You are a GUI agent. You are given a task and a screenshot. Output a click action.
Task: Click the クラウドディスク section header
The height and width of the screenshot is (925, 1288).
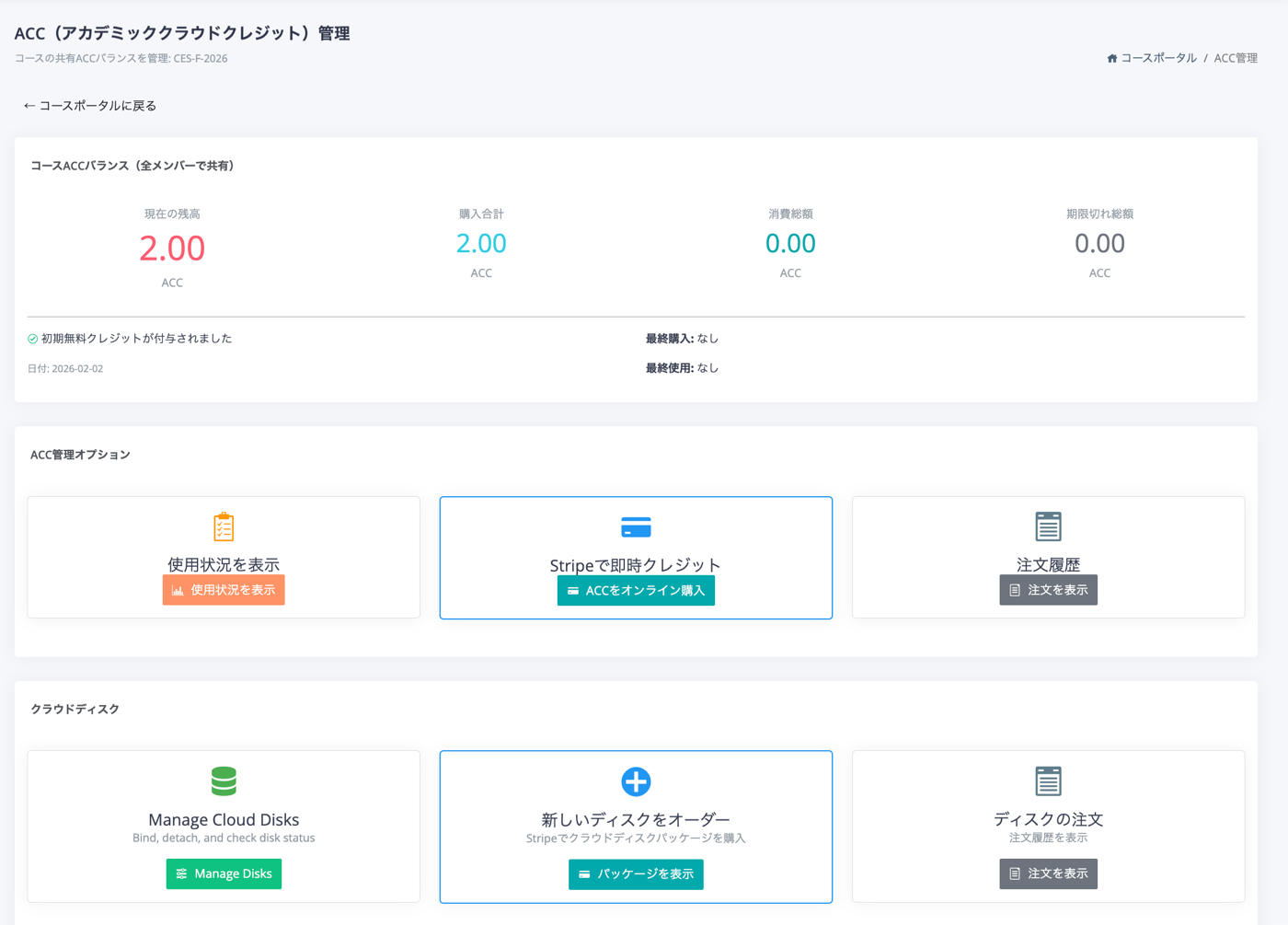point(75,710)
